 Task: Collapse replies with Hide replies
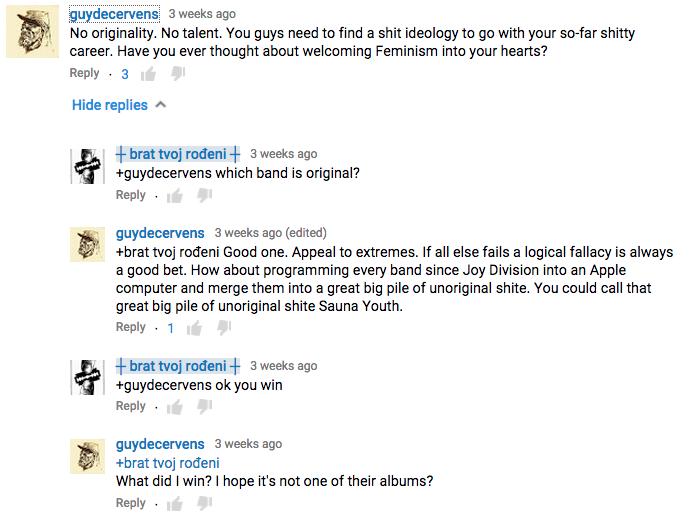click(x=110, y=105)
